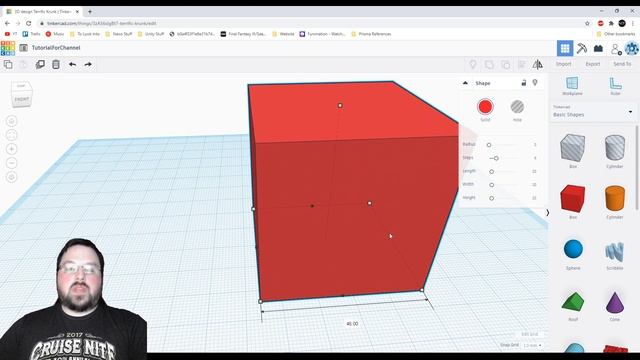Open the Trello bookmark
Viewport: 640px width, 360px height.
31,34
